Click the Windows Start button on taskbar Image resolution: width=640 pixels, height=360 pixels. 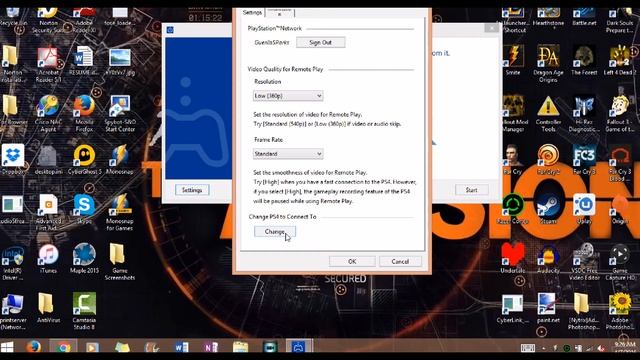(7, 347)
